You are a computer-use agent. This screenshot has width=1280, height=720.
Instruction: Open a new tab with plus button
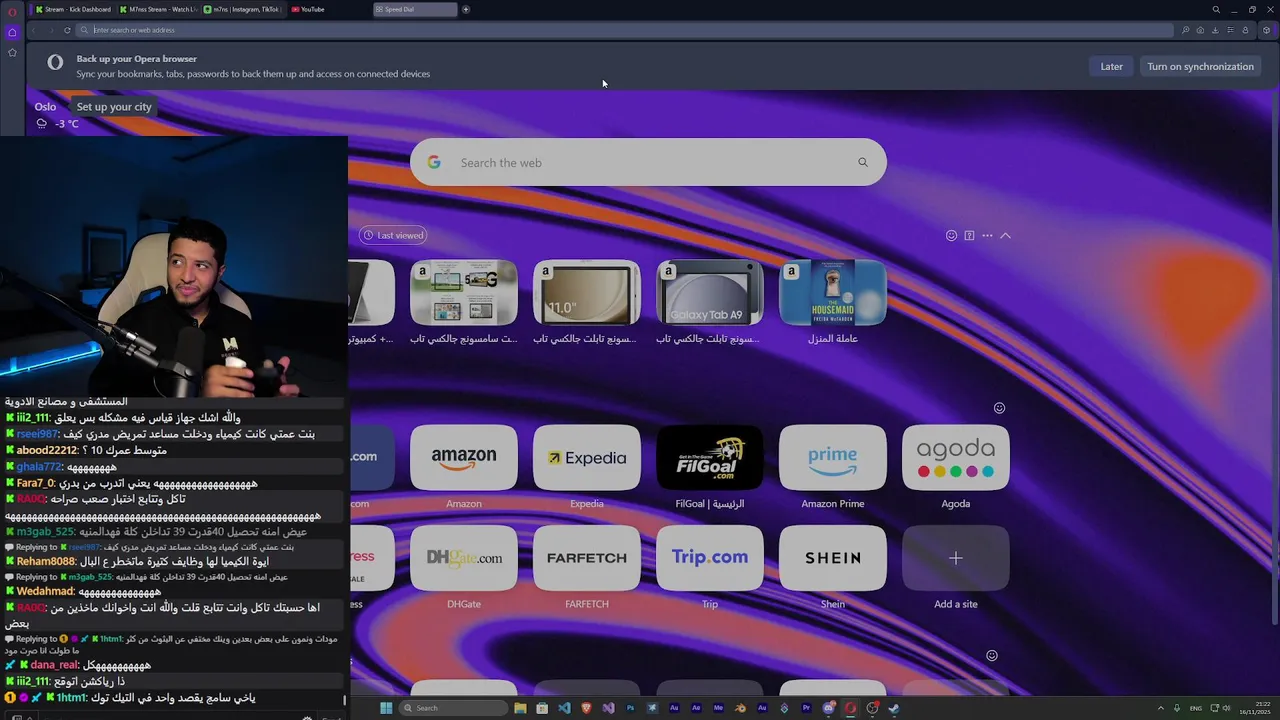(466, 9)
